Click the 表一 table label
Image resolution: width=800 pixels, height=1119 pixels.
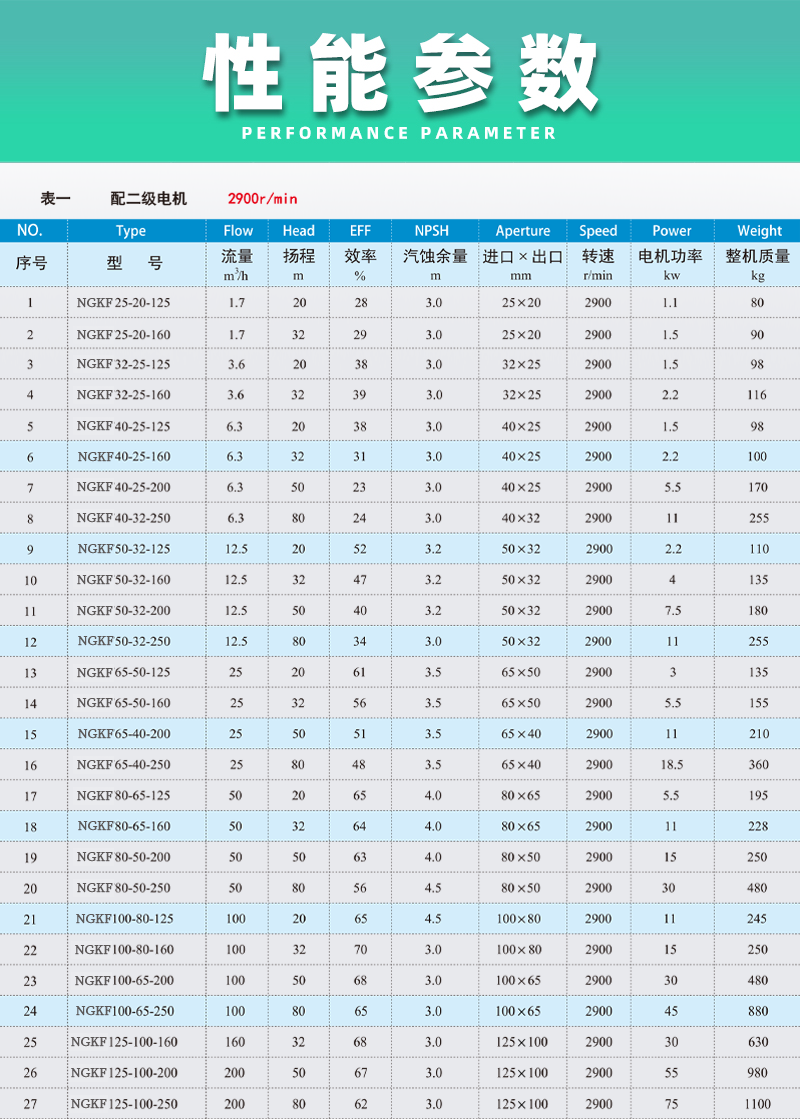(x=56, y=199)
